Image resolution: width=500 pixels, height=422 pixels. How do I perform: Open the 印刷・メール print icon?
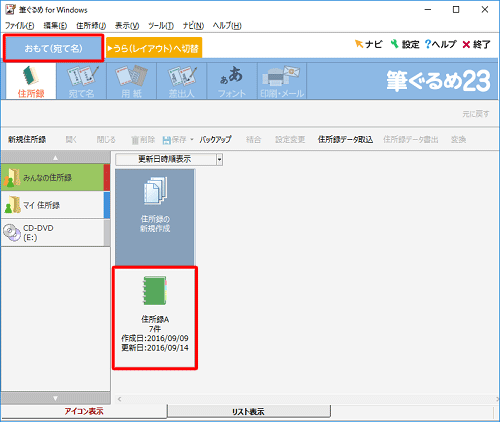[x=282, y=81]
